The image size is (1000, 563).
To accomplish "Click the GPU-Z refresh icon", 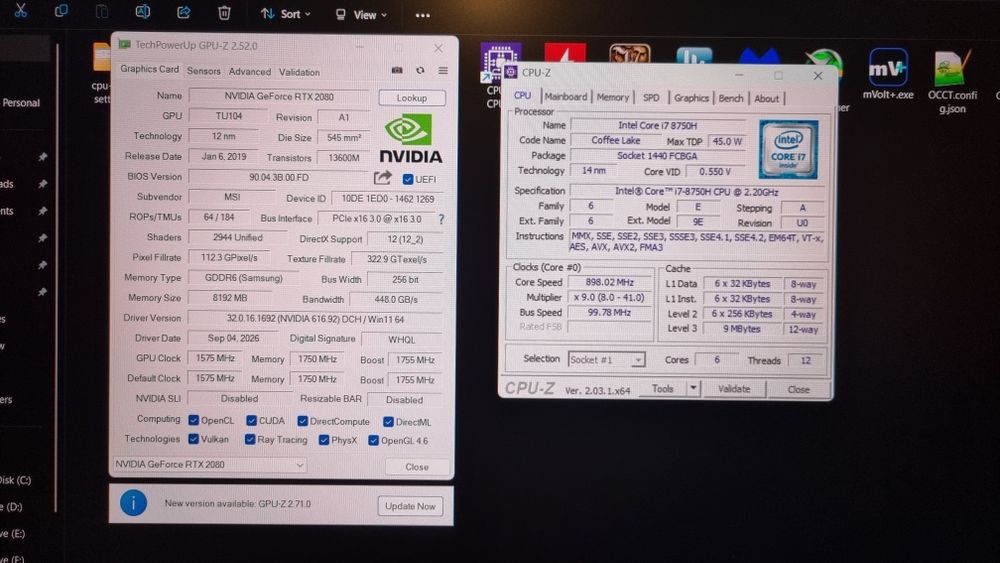I will click(420, 70).
